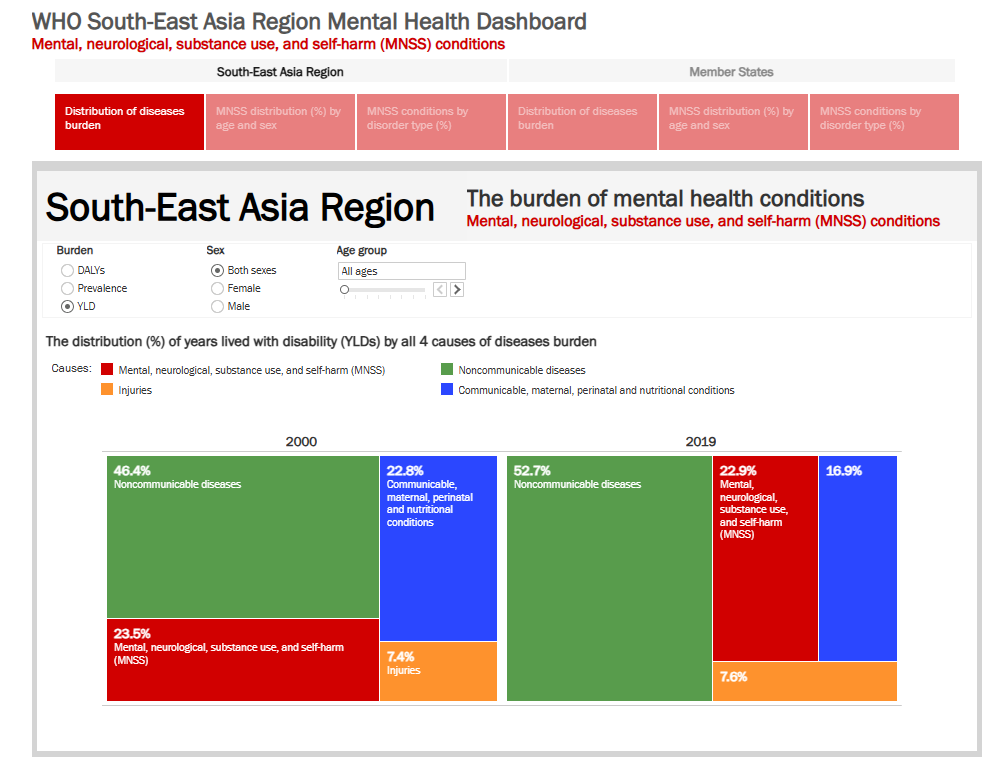
Task: Open South-East Asia Region section tab
Action: click(x=280, y=71)
